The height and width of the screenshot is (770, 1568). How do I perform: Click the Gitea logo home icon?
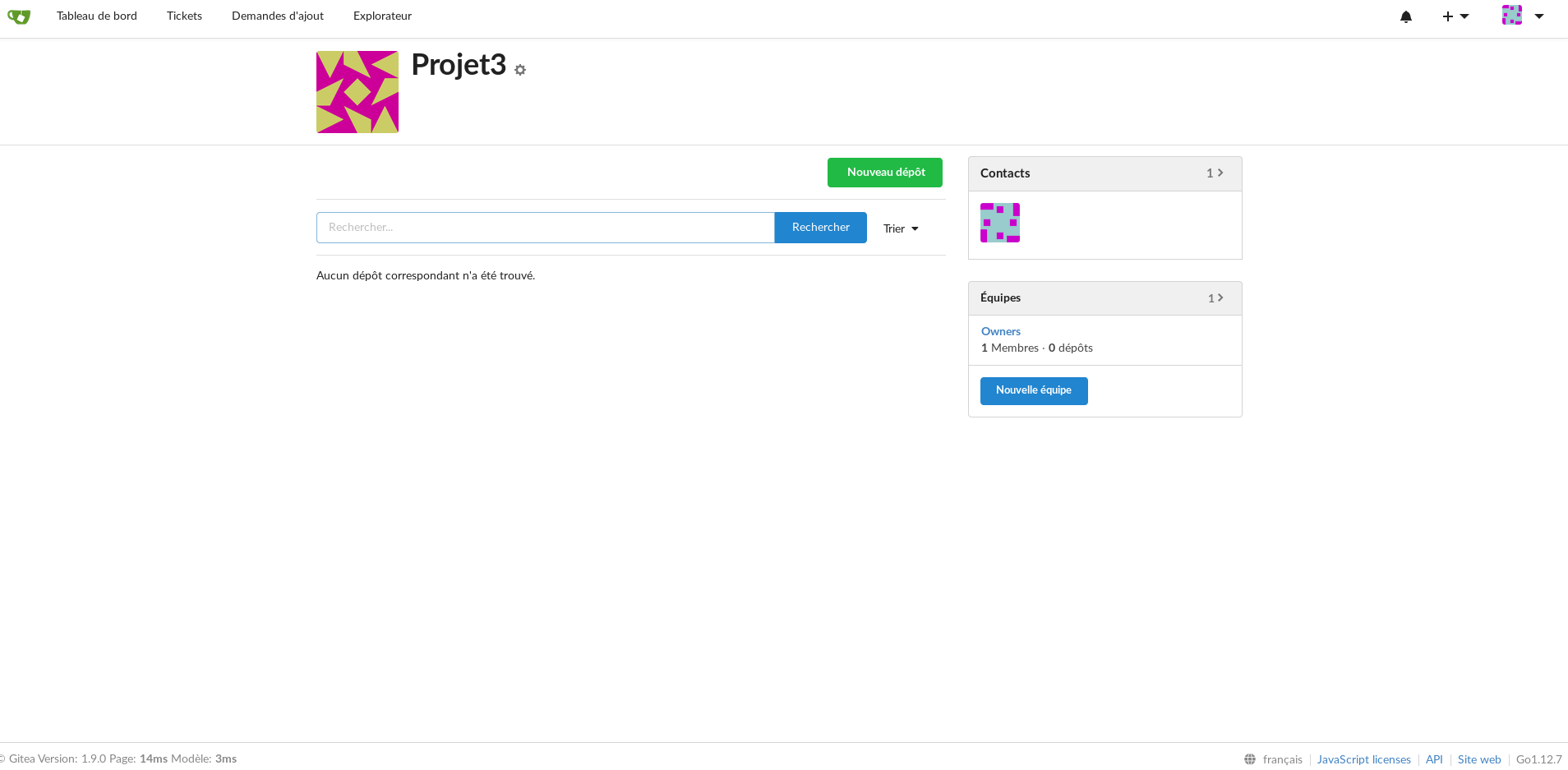point(19,16)
